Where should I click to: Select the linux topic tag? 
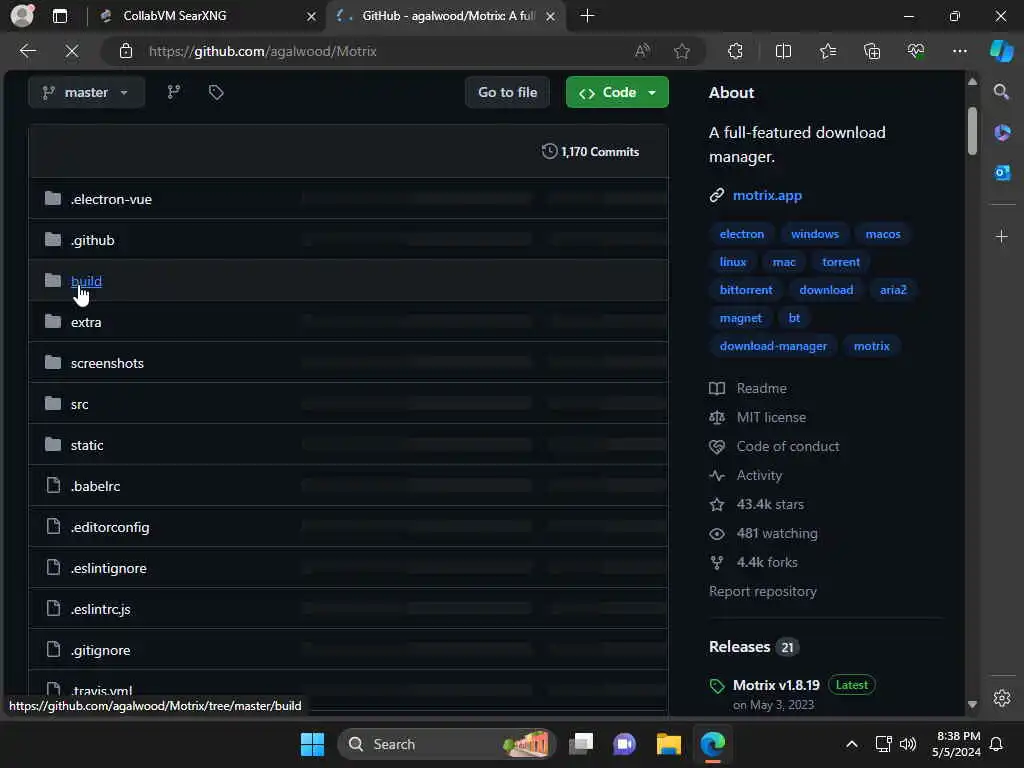(733, 262)
